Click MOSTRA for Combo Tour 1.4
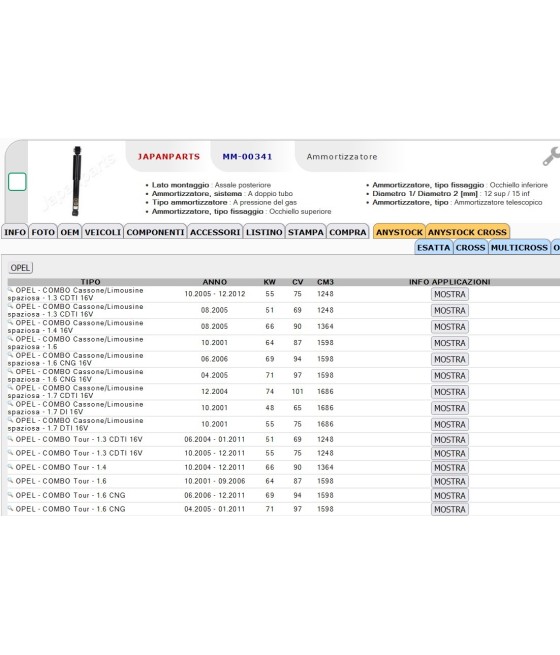Image resolution: width=560 pixels, height=655 pixels. tap(450, 467)
